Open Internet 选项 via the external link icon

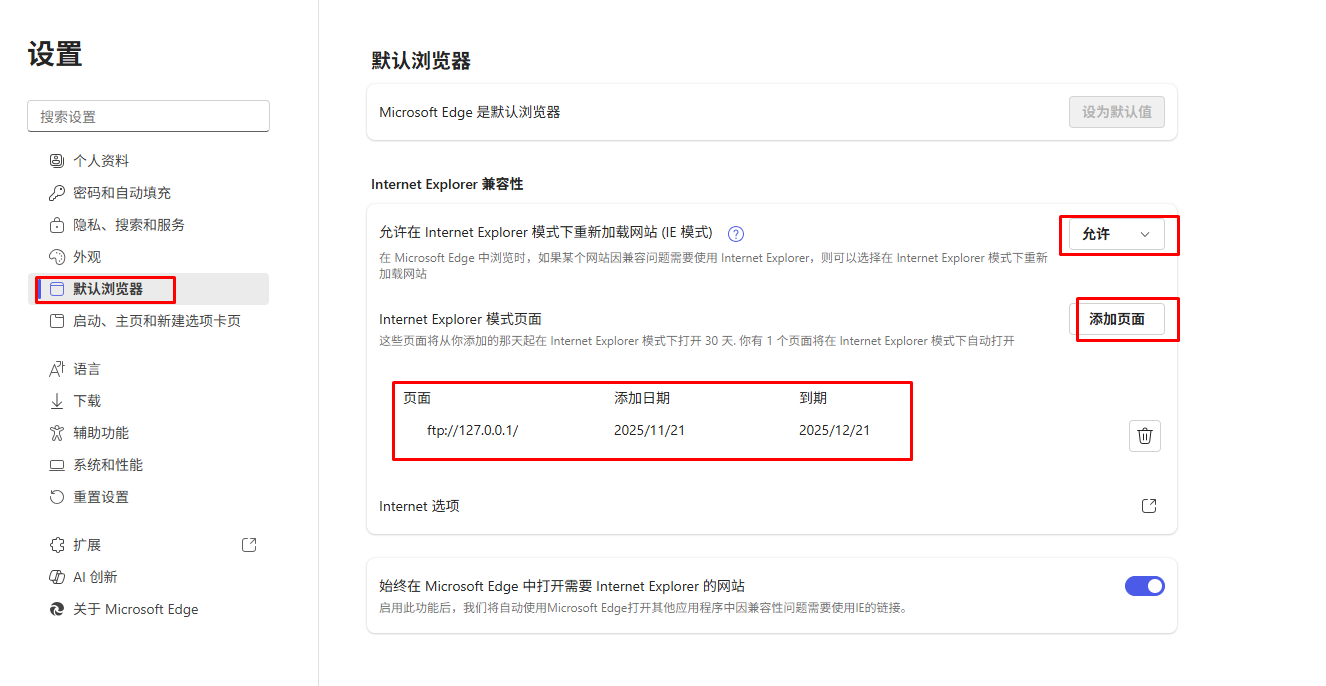coord(1149,506)
